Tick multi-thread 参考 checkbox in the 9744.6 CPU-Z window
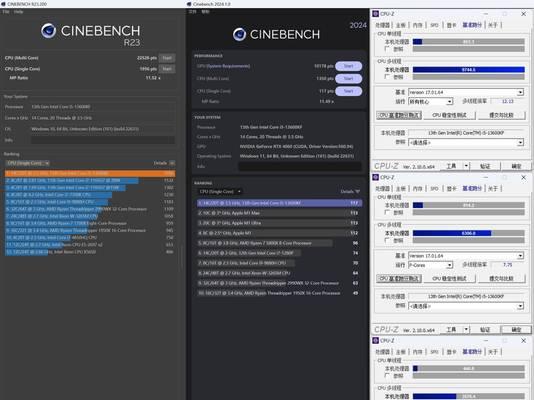Screen dimensions: 534x400 click(387, 77)
